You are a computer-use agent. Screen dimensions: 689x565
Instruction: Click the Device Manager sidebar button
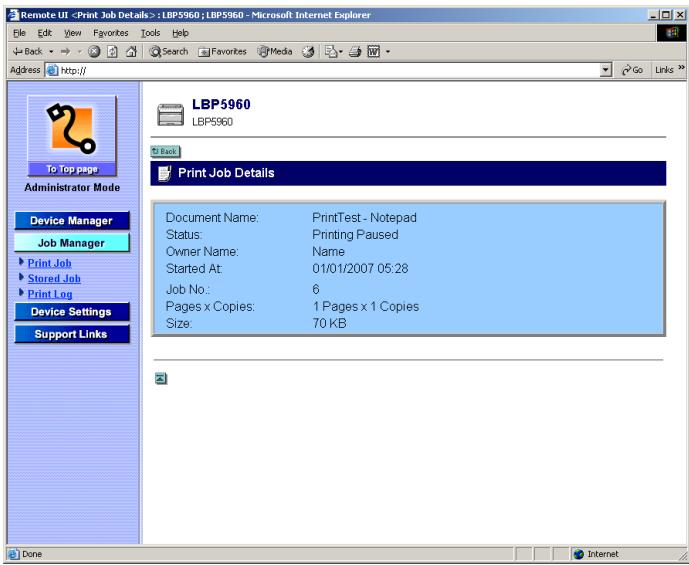click(72, 221)
